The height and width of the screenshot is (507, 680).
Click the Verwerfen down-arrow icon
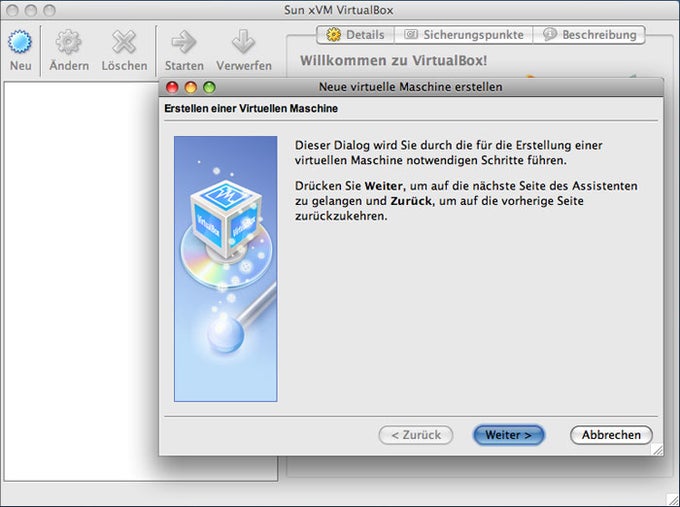tap(243, 42)
